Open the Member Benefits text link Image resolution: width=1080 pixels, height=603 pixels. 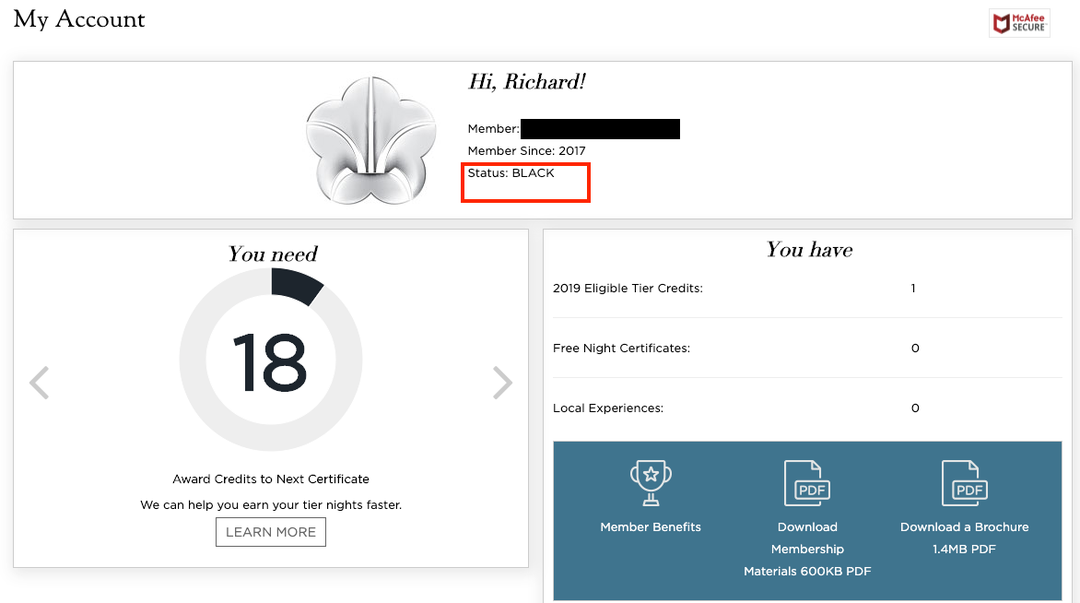pos(650,527)
